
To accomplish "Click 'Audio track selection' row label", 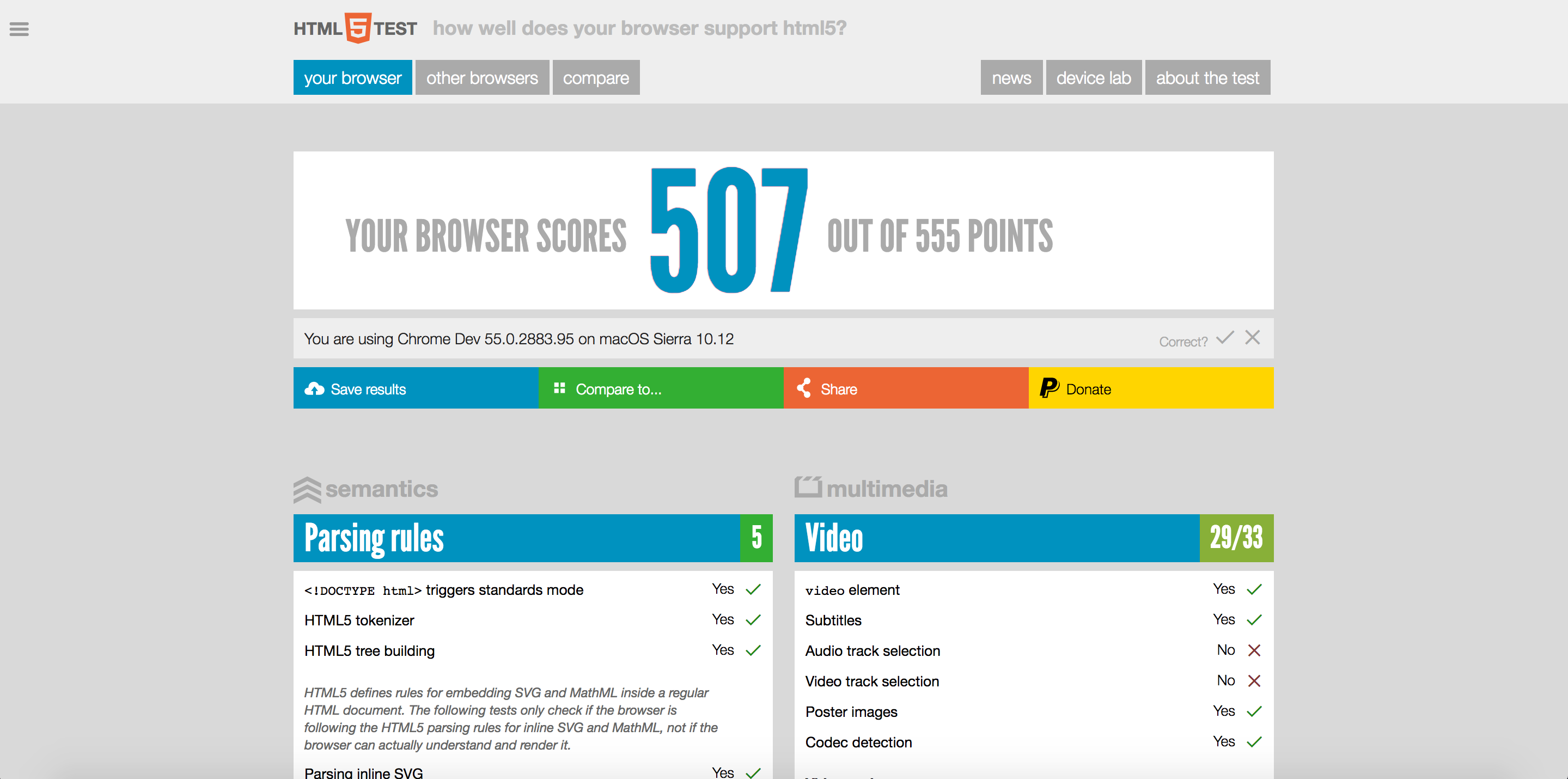I will coord(873,650).
